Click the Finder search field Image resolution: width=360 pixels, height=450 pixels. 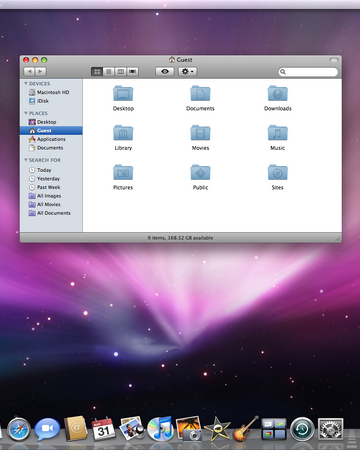[308, 72]
